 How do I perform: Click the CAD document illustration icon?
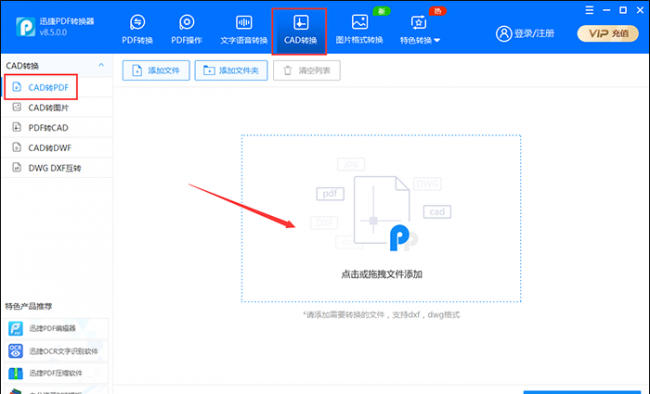click(x=382, y=210)
